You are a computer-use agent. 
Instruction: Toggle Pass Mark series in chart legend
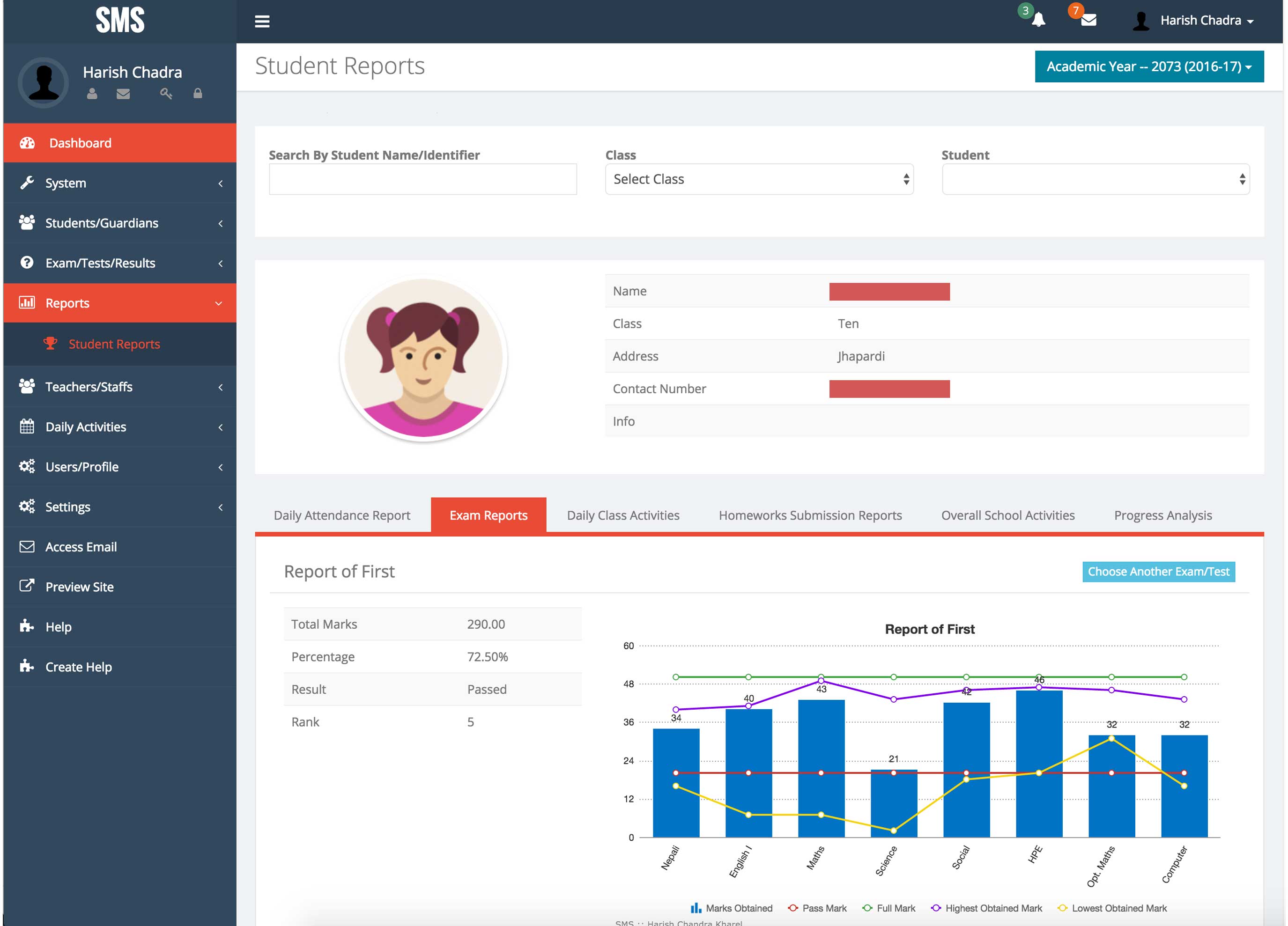point(817,908)
